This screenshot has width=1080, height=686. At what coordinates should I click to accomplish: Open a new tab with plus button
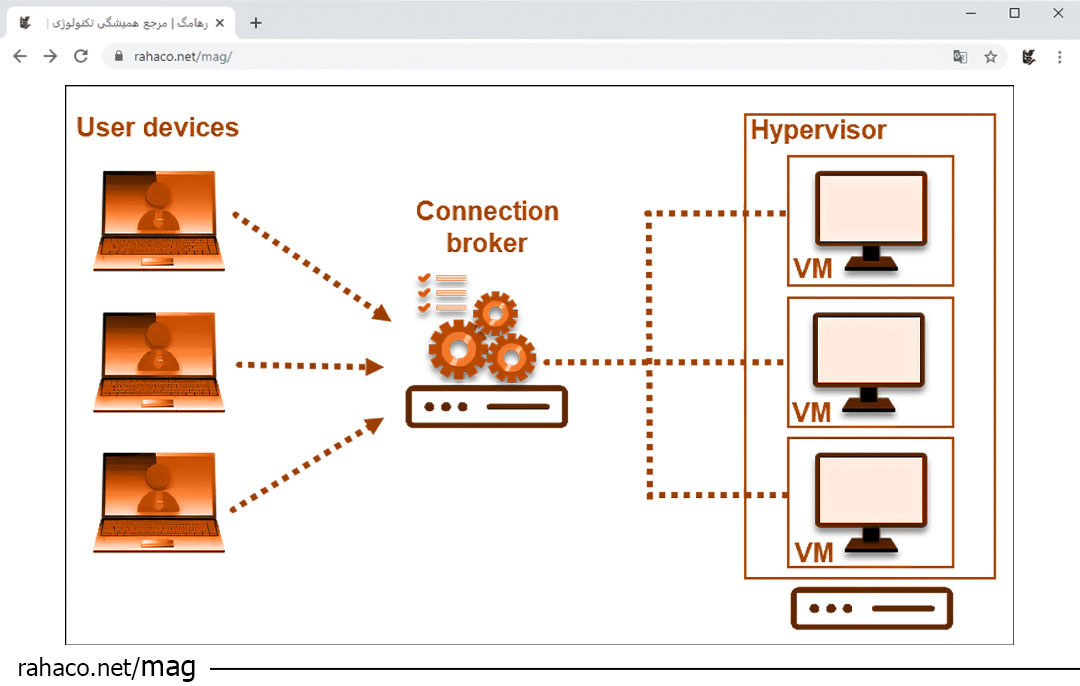pos(256,23)
